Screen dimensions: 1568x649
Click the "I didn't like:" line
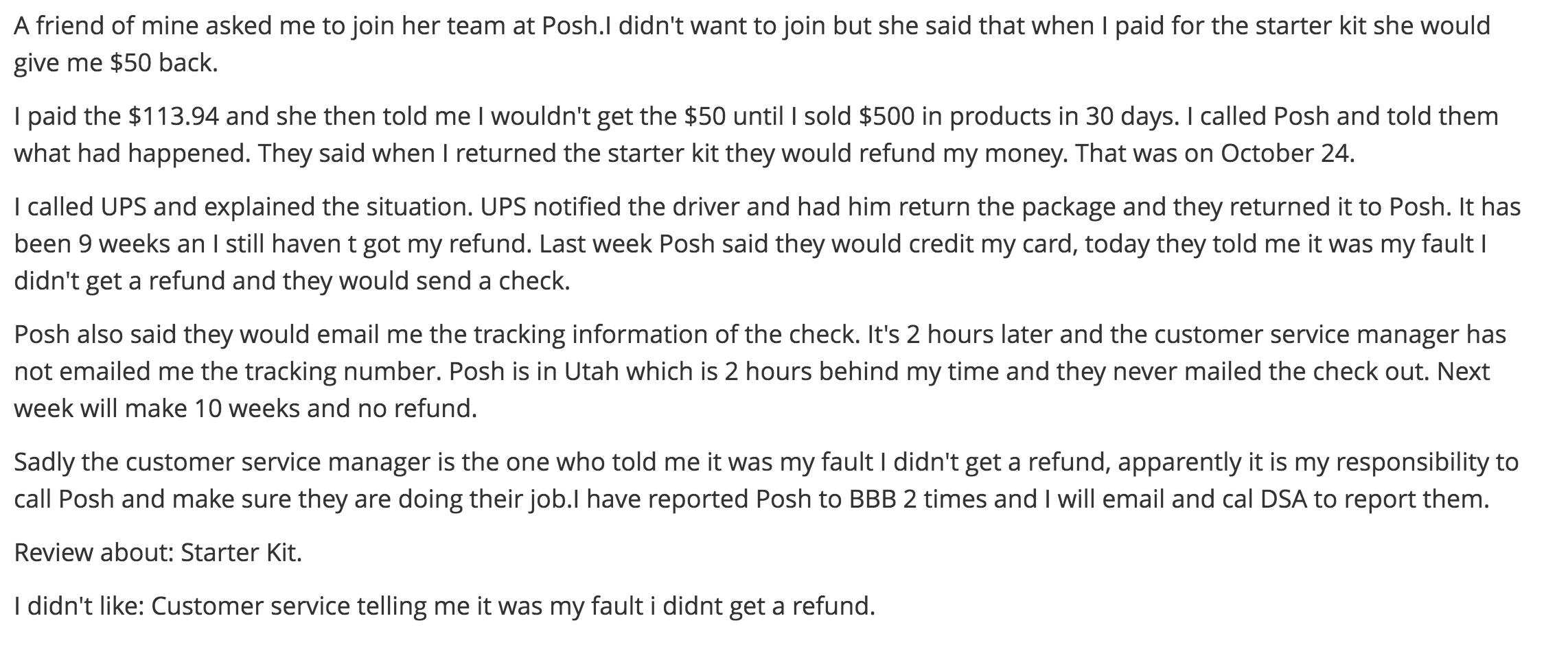[x=445, y=606]
